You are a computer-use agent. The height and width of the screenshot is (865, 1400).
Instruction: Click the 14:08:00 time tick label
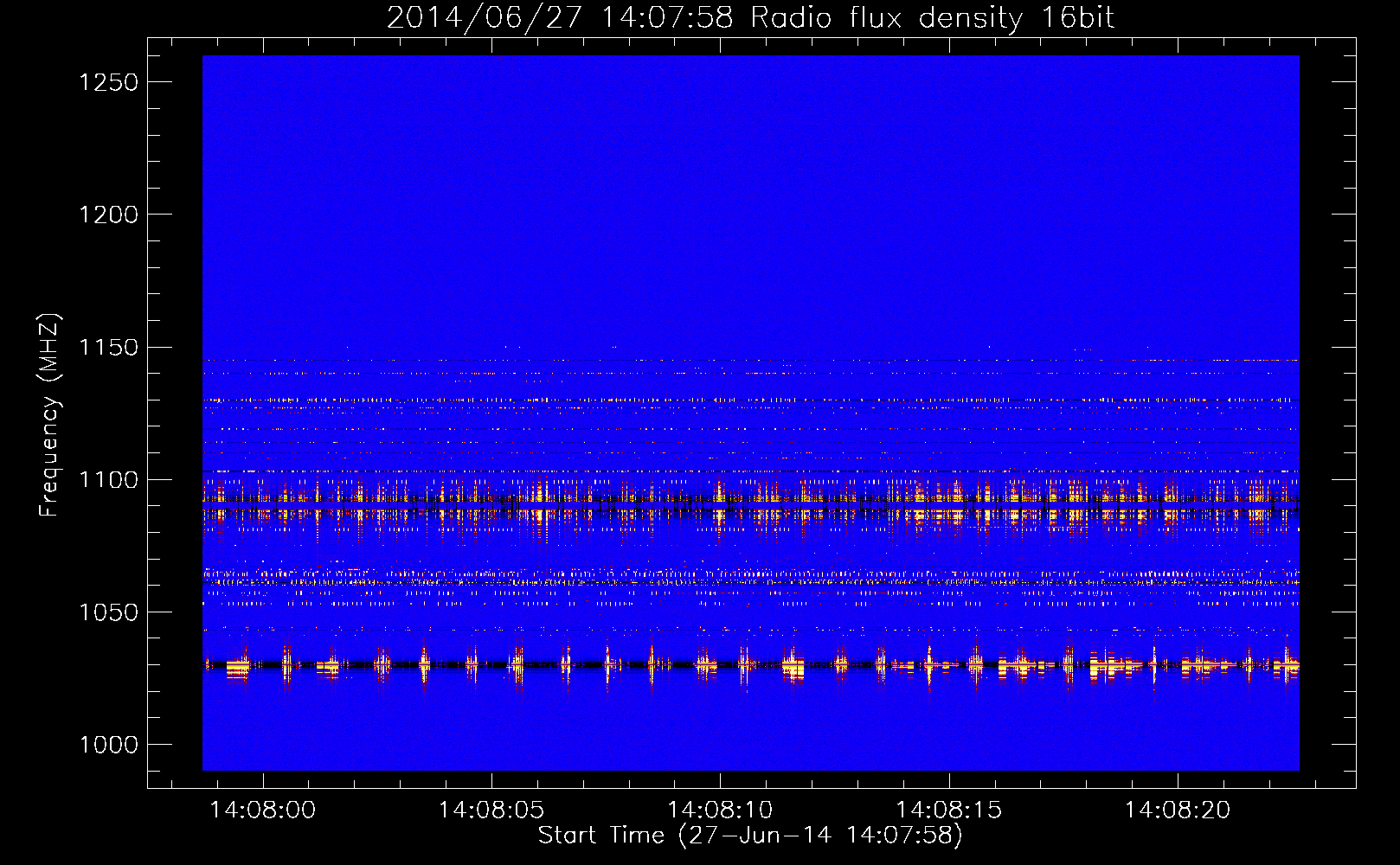263,810
